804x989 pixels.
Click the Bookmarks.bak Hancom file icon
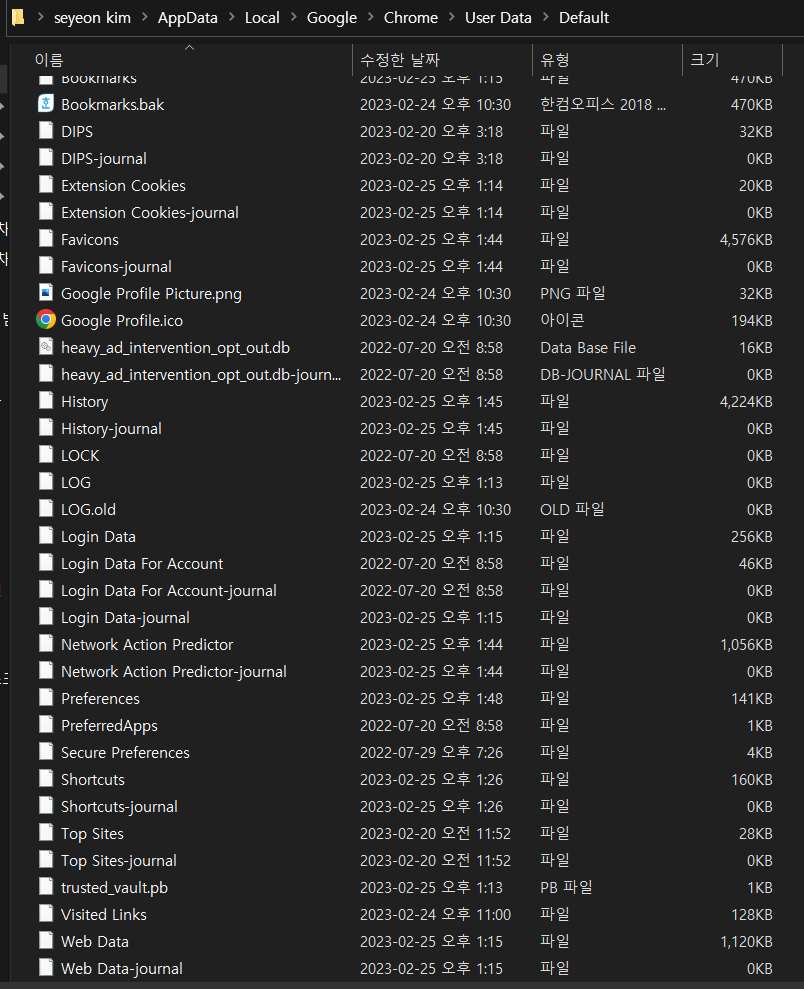tap(46, 103)
